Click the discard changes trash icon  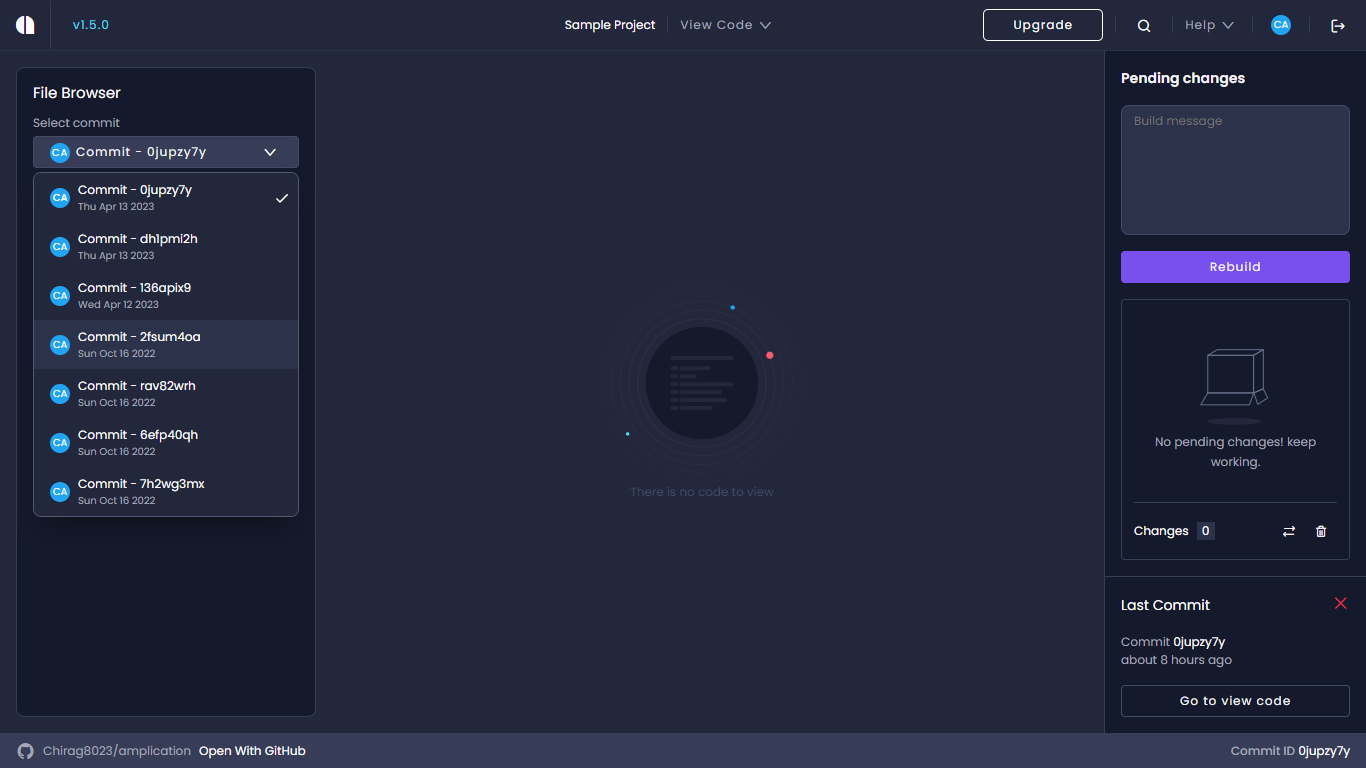(1320, 531)
